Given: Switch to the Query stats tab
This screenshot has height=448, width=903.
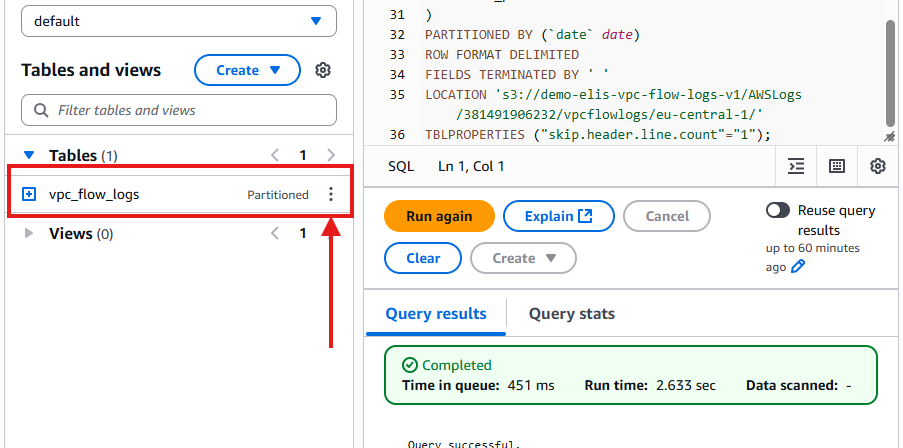Looking at the screenshot, I should [x=571, y=314].
